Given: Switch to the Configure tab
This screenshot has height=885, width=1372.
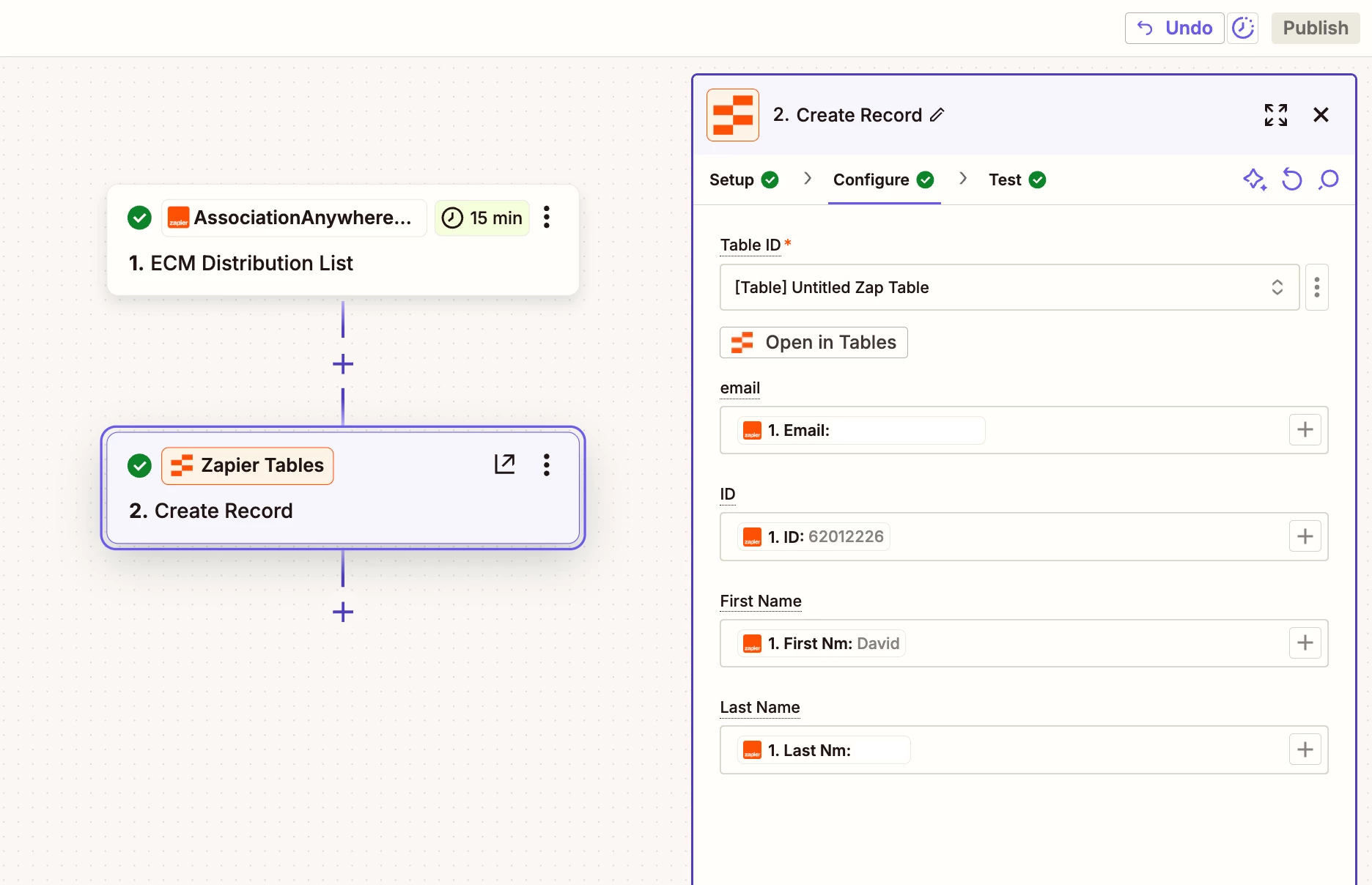Looking at the screenshot, I should click(884, 179).
